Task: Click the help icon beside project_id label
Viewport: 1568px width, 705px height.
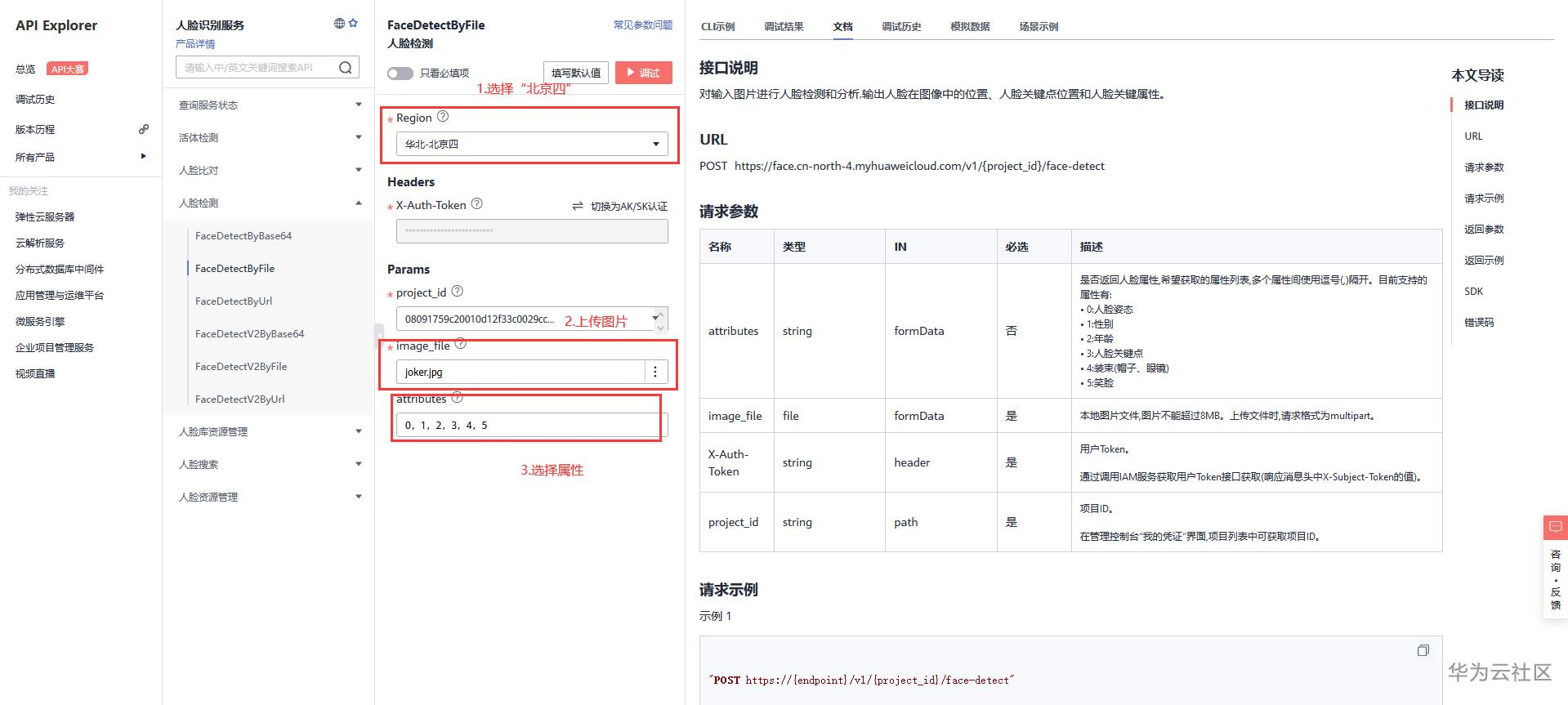Action: pyautogui.click(x=458, y=291)
